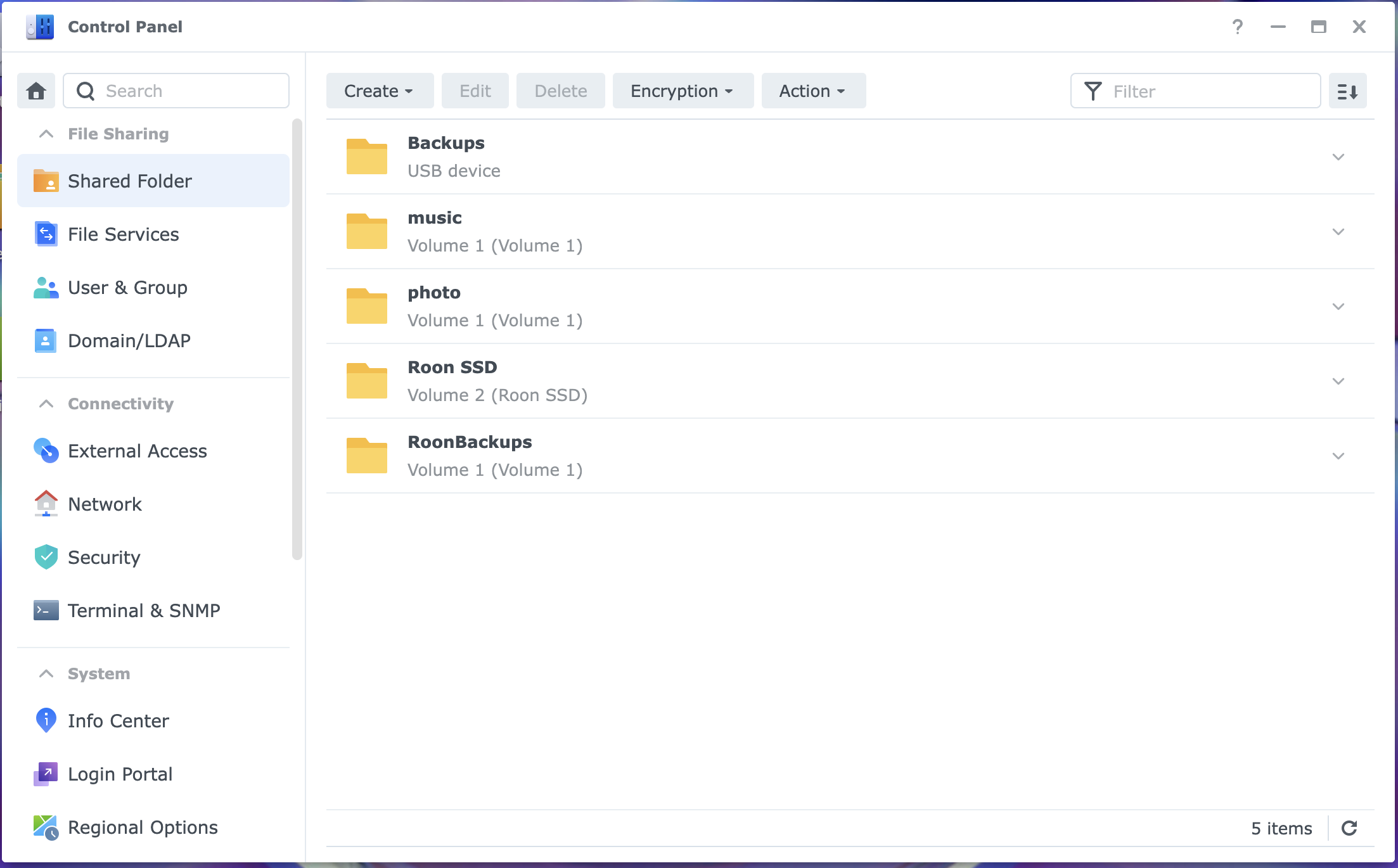Open Shared Folder settings
The height and width of the screenshot is (868, 1398).
(153, 181)
